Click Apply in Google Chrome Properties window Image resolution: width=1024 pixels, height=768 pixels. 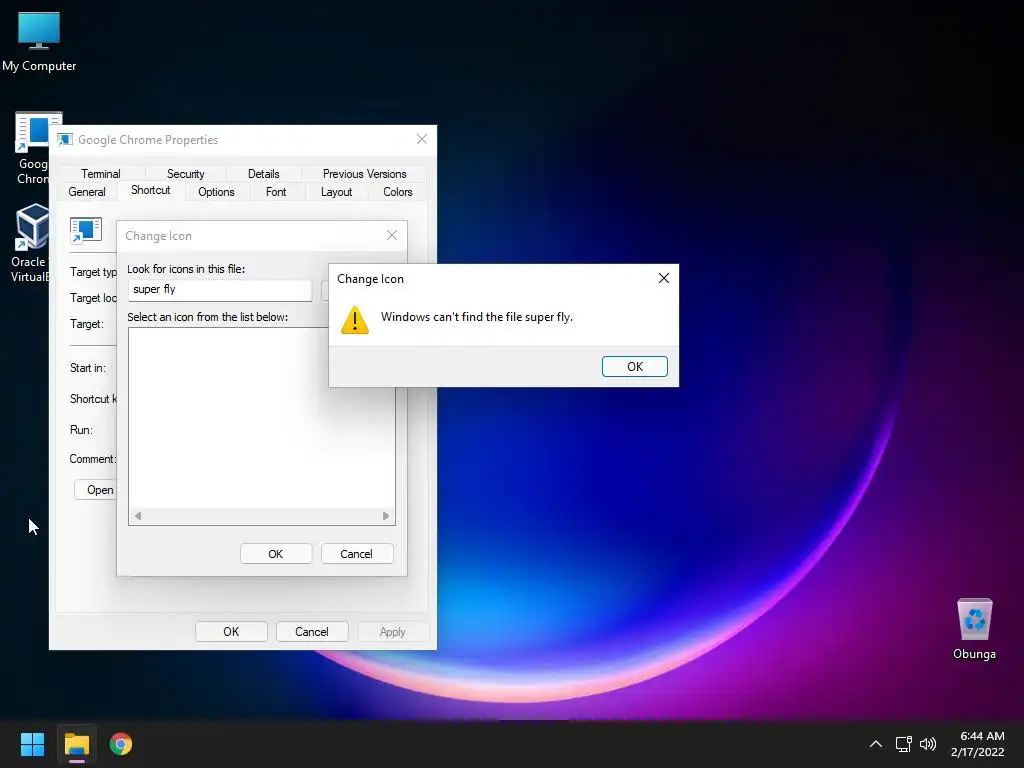392,632
